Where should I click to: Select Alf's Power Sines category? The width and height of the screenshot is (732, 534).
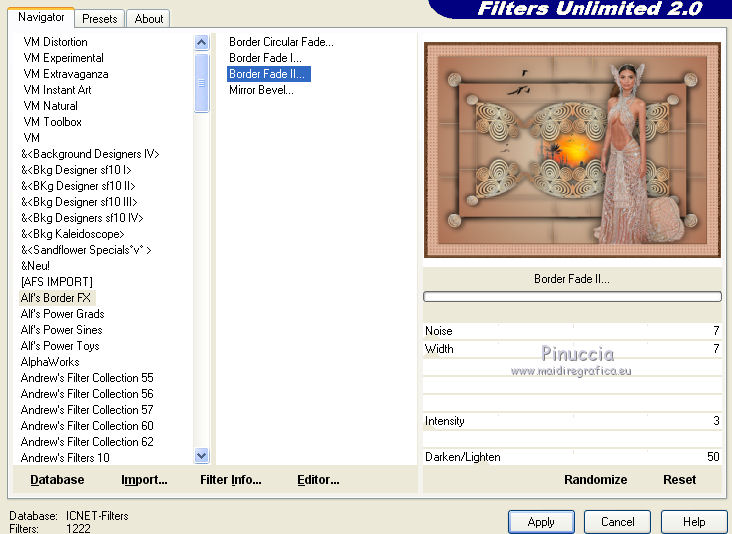(62, 330)
